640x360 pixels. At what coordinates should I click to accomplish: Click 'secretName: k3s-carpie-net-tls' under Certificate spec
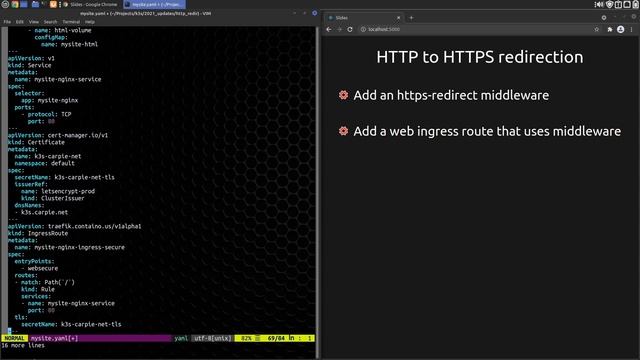tap(64, 178)
